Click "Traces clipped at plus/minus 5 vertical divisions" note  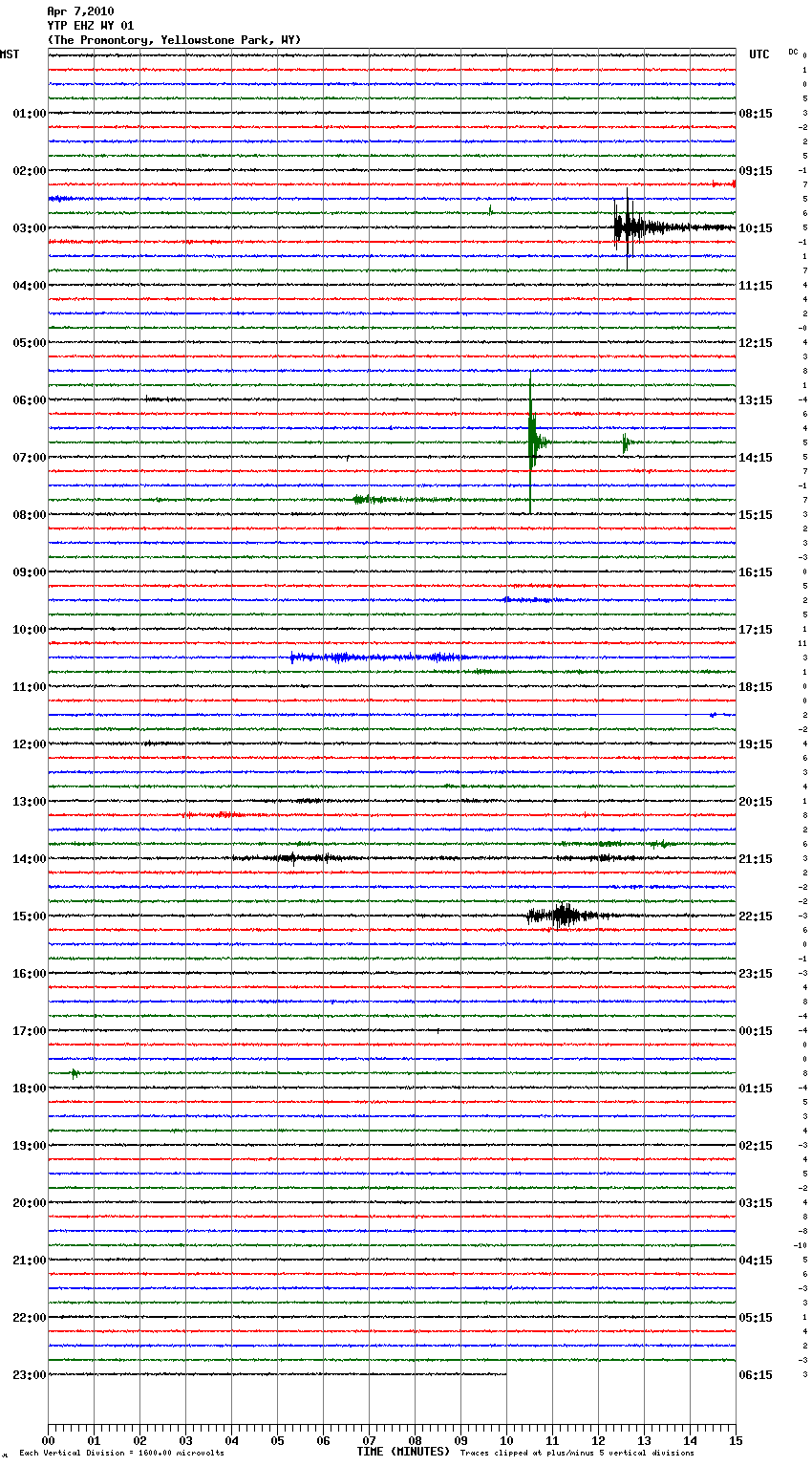(x=577, y=1454)
